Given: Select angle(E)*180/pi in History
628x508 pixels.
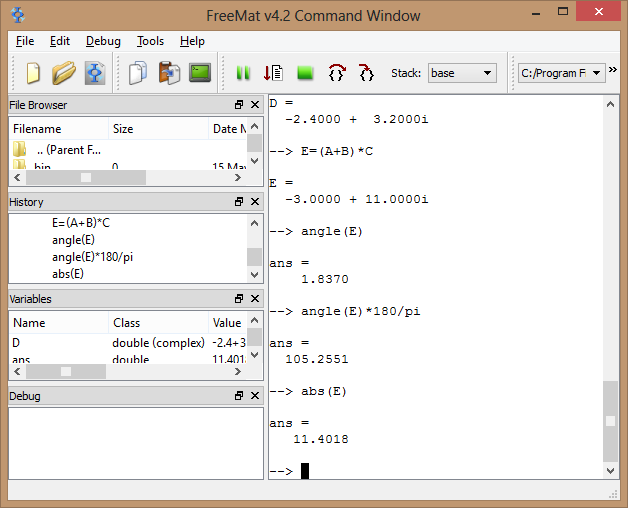Looking at the screenshot, I should tap(93, 257).
